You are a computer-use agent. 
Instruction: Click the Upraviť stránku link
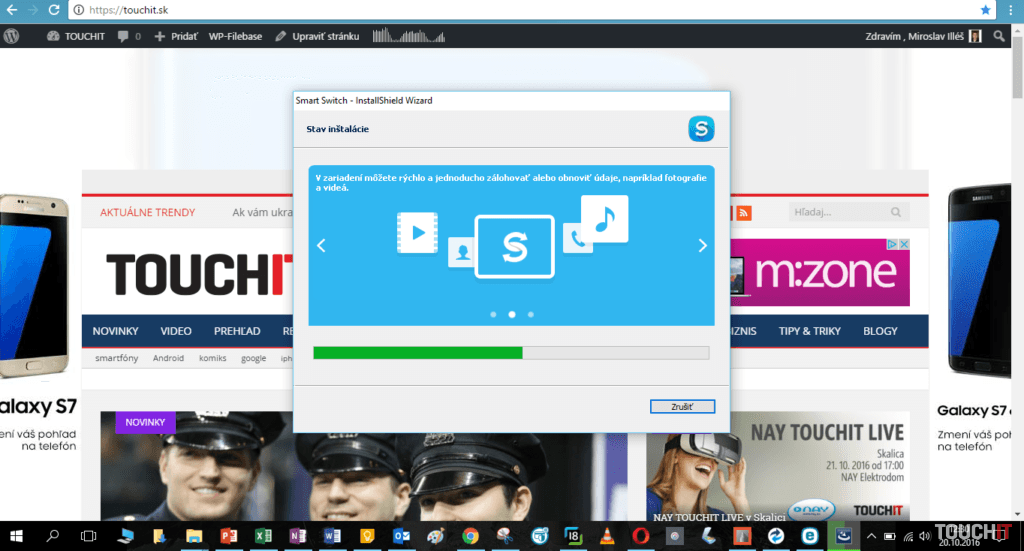point(317,36)
